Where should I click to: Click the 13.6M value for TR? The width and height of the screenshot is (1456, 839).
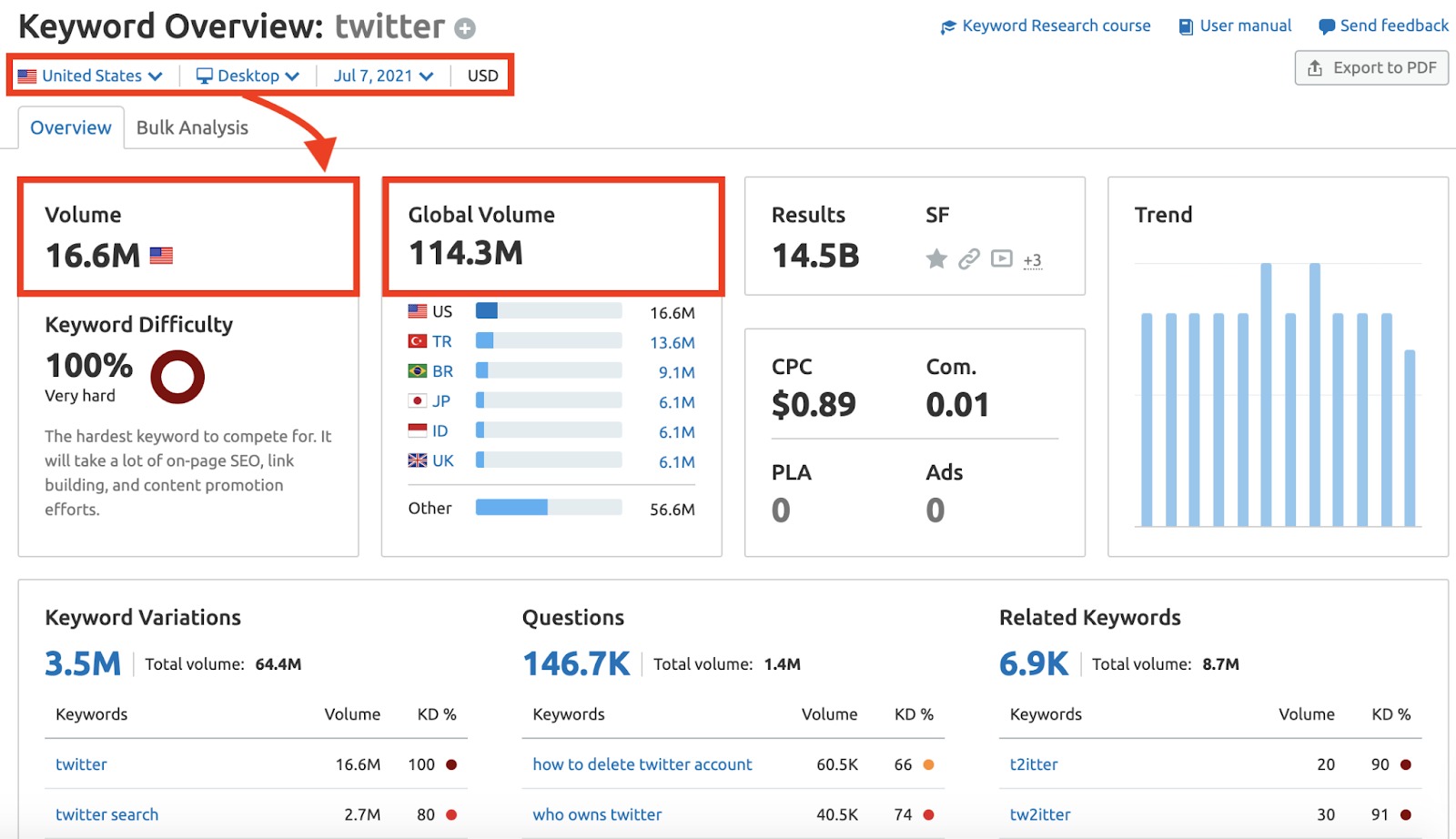672,342
